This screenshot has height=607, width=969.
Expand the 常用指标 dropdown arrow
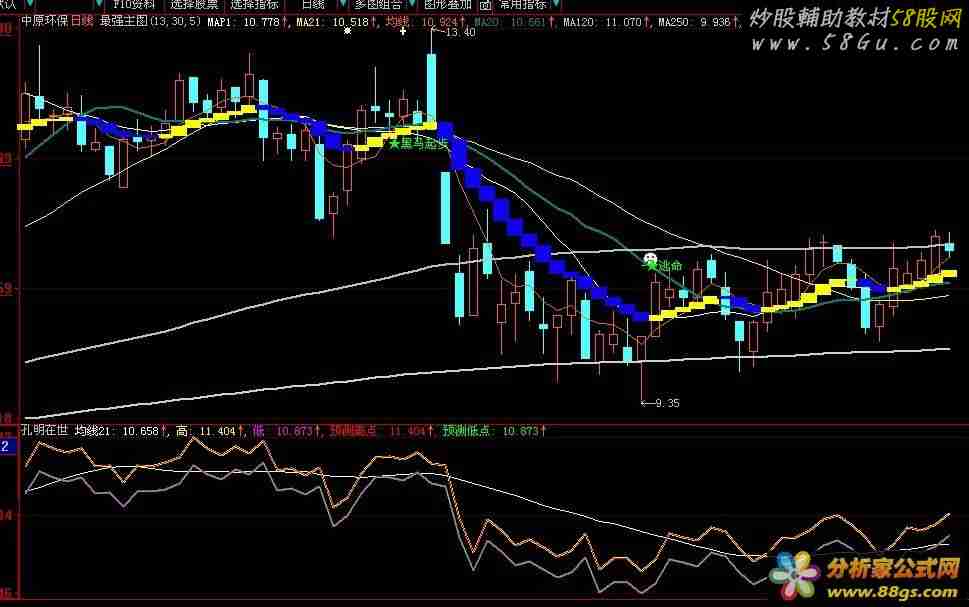point(557,4)
